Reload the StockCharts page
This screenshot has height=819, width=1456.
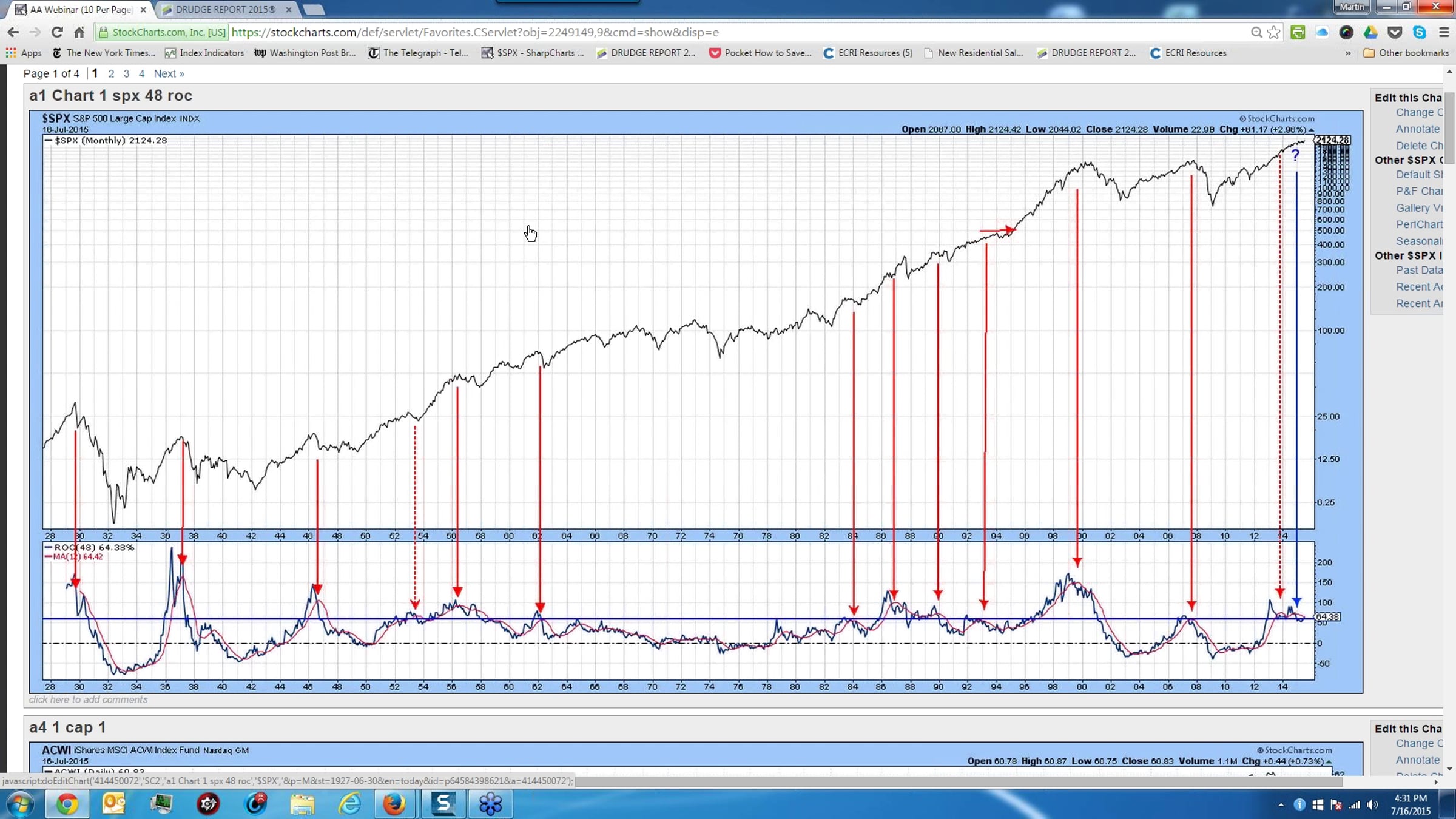tap(57, 32)
